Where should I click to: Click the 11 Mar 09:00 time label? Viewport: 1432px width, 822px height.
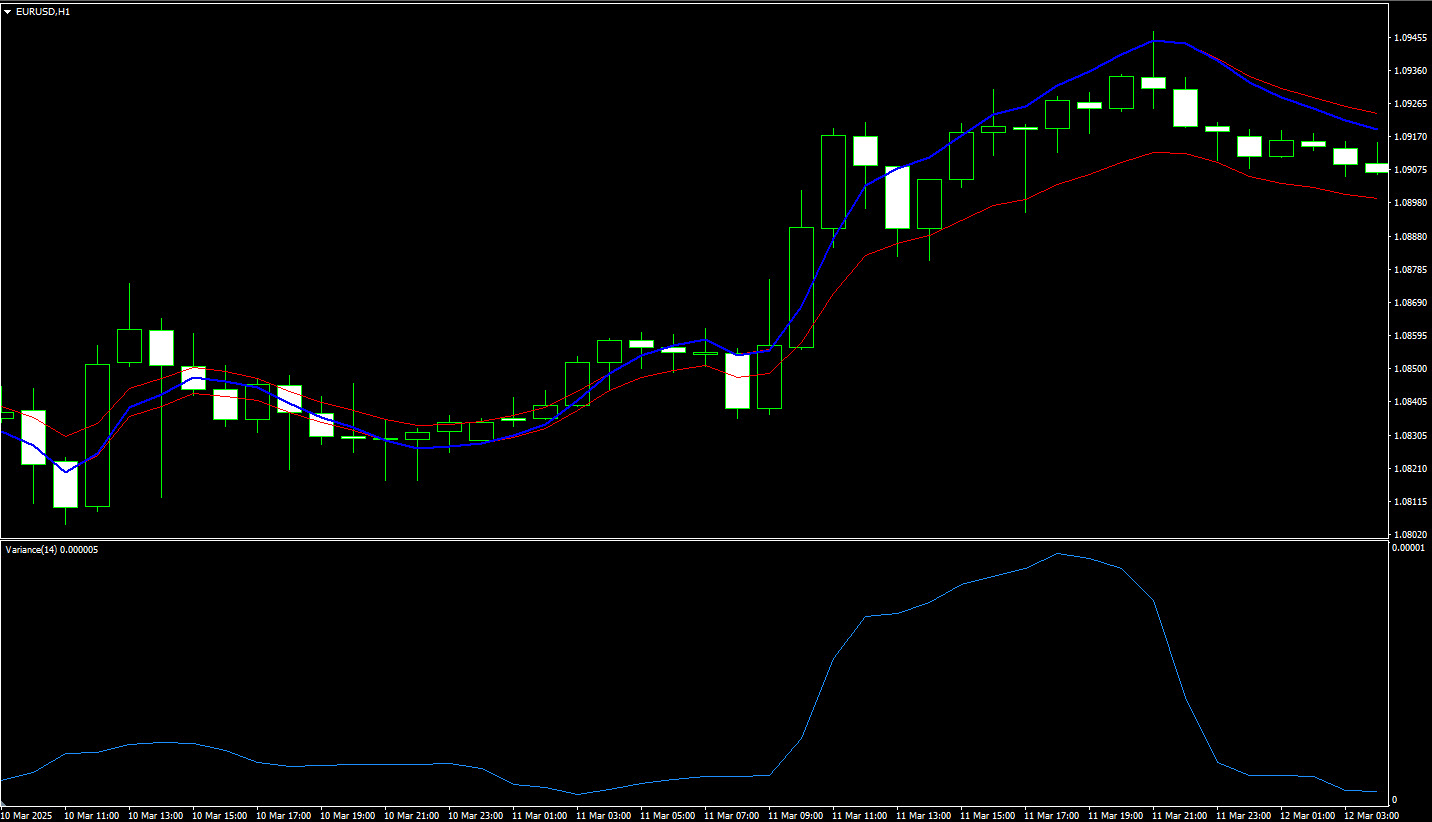[x=796, y=816]
